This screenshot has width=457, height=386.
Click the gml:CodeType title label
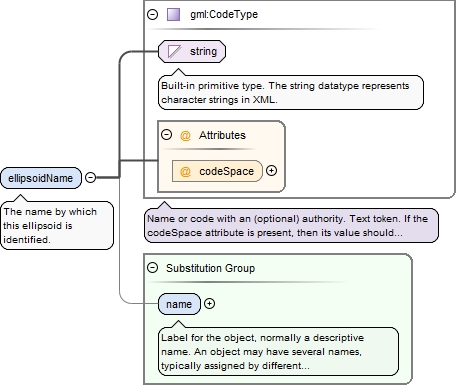224,14
